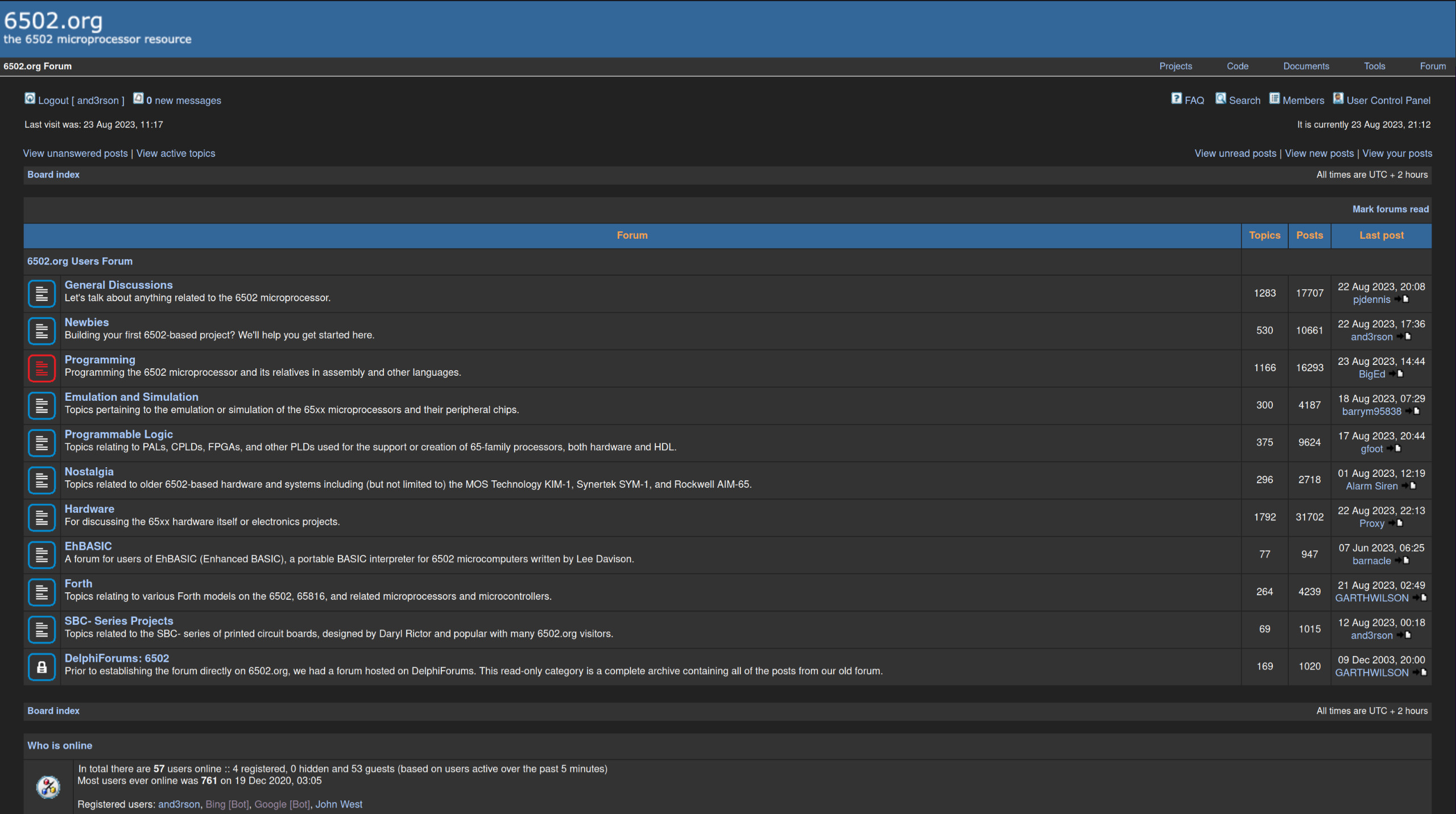The width and height of the screenshot is (1456, 814).
Task: Open the Documents menu item
Action: [1306, 66]
